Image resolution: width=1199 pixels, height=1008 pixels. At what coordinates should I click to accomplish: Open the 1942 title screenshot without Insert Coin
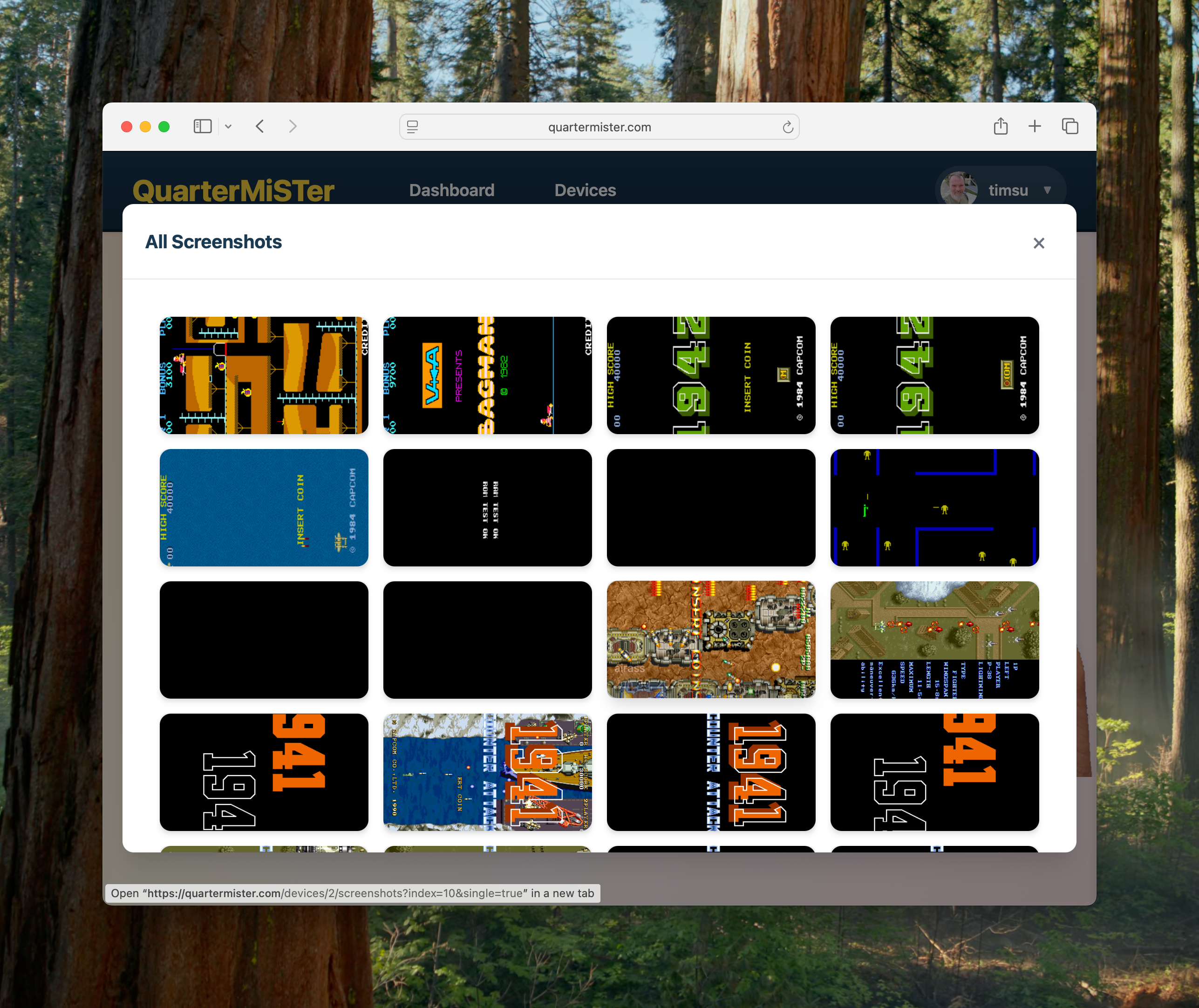coord(934,375)
